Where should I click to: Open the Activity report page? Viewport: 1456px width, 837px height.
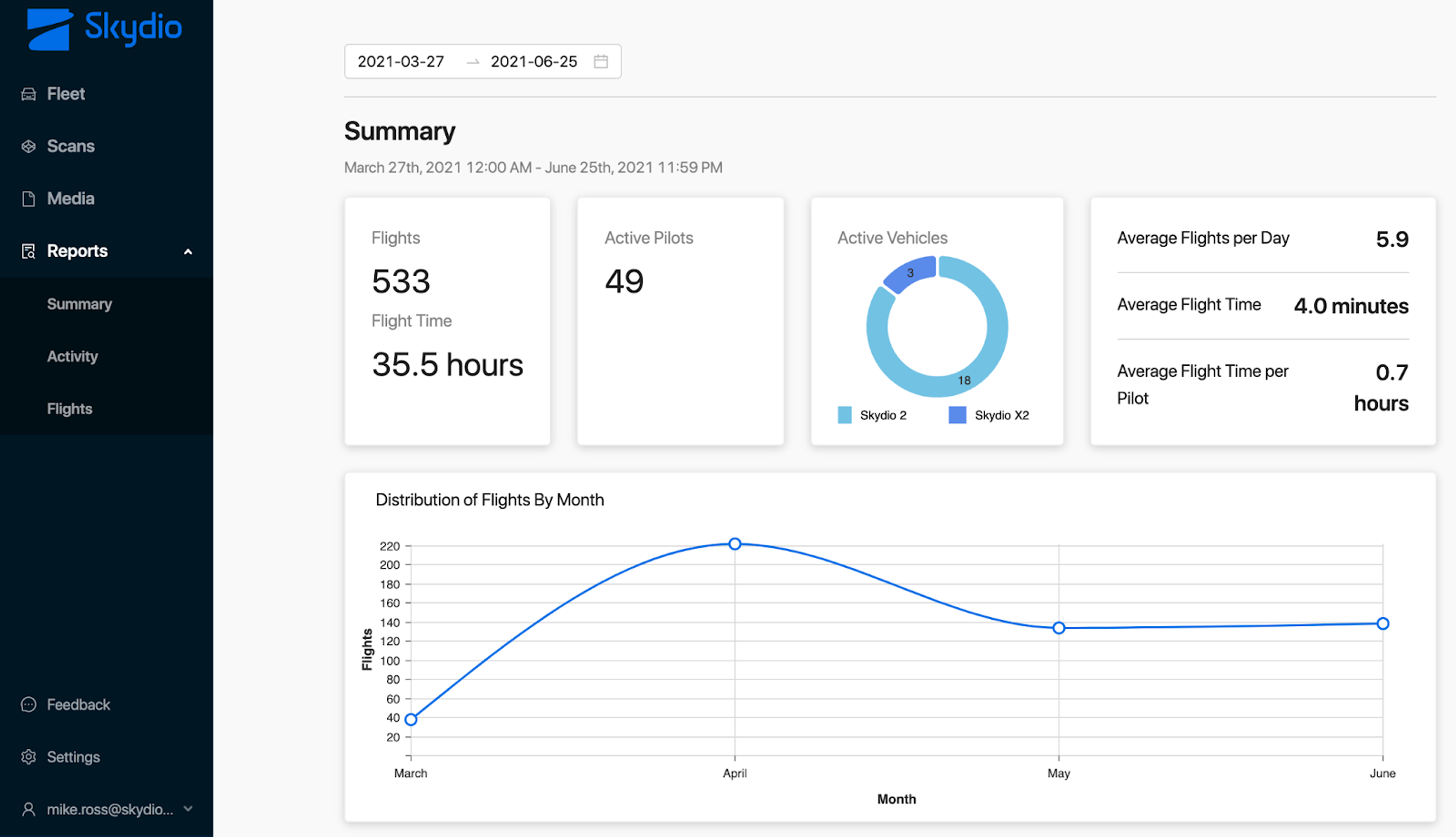coord(72,357)
